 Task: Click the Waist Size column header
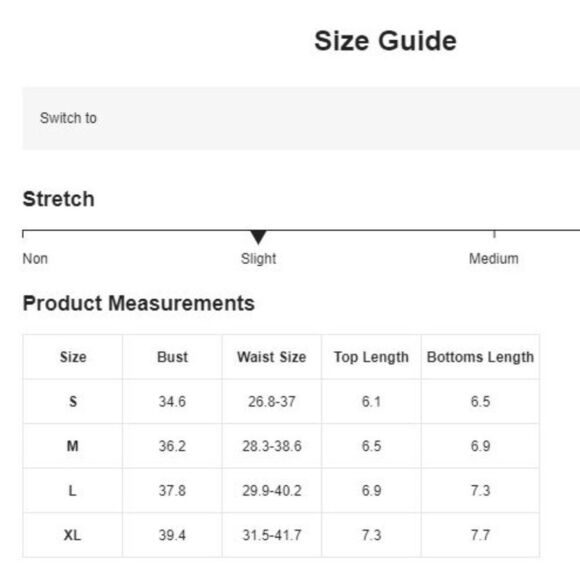[x=272, y=357]
